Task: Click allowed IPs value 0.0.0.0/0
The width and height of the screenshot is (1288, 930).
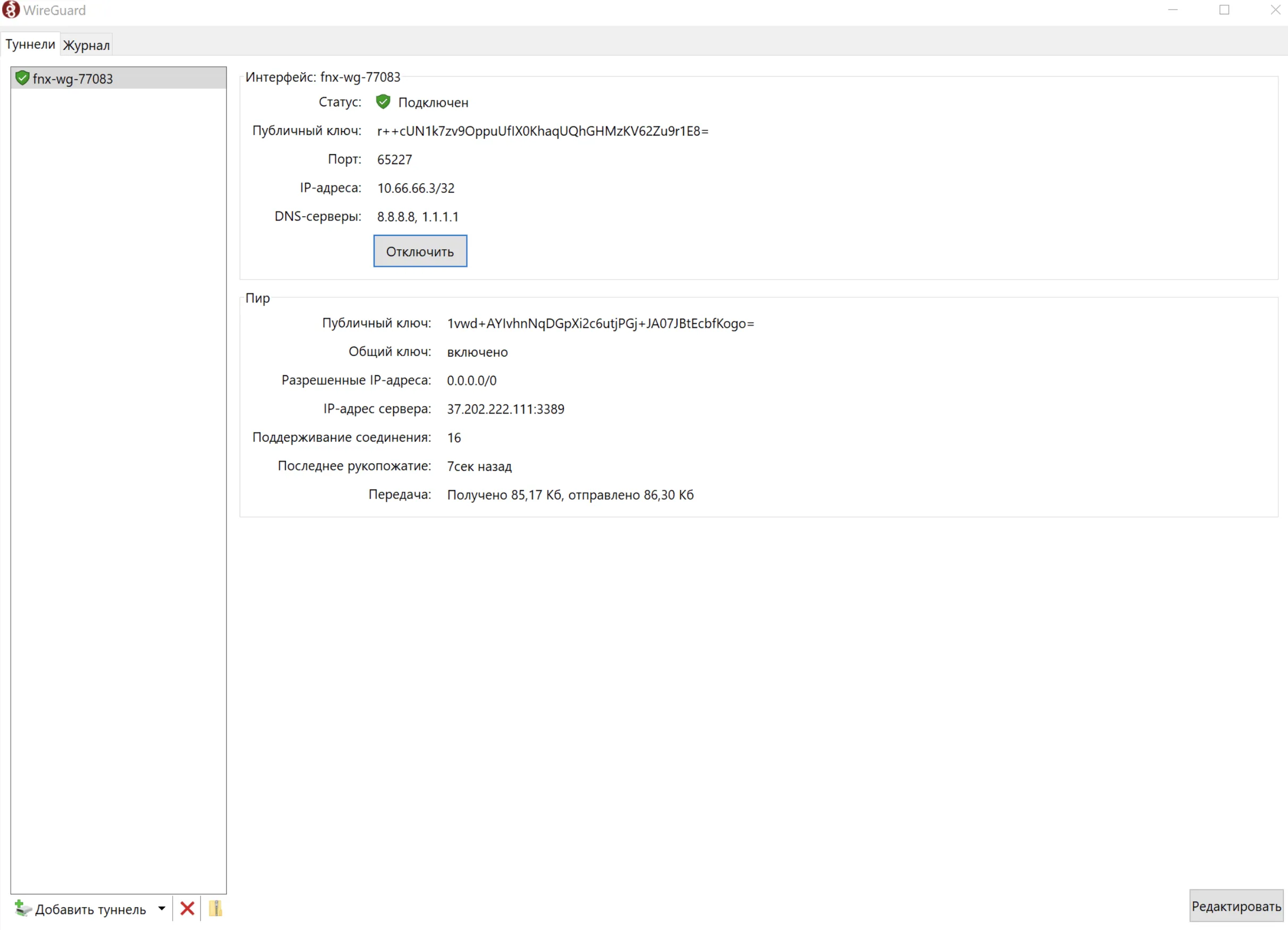Action: (x=471, y=380)
